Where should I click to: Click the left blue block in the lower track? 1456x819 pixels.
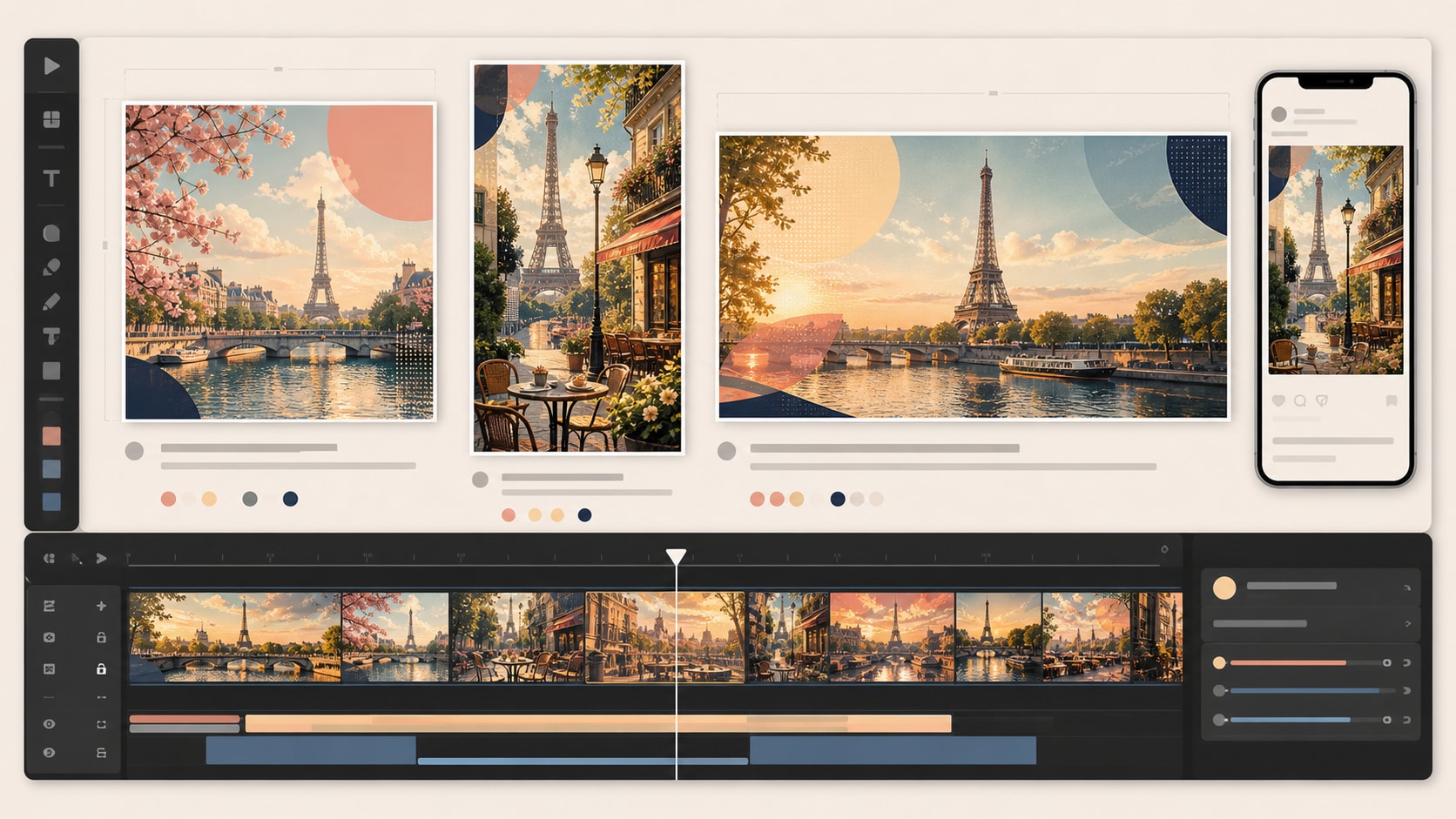[x=311, y=750]
